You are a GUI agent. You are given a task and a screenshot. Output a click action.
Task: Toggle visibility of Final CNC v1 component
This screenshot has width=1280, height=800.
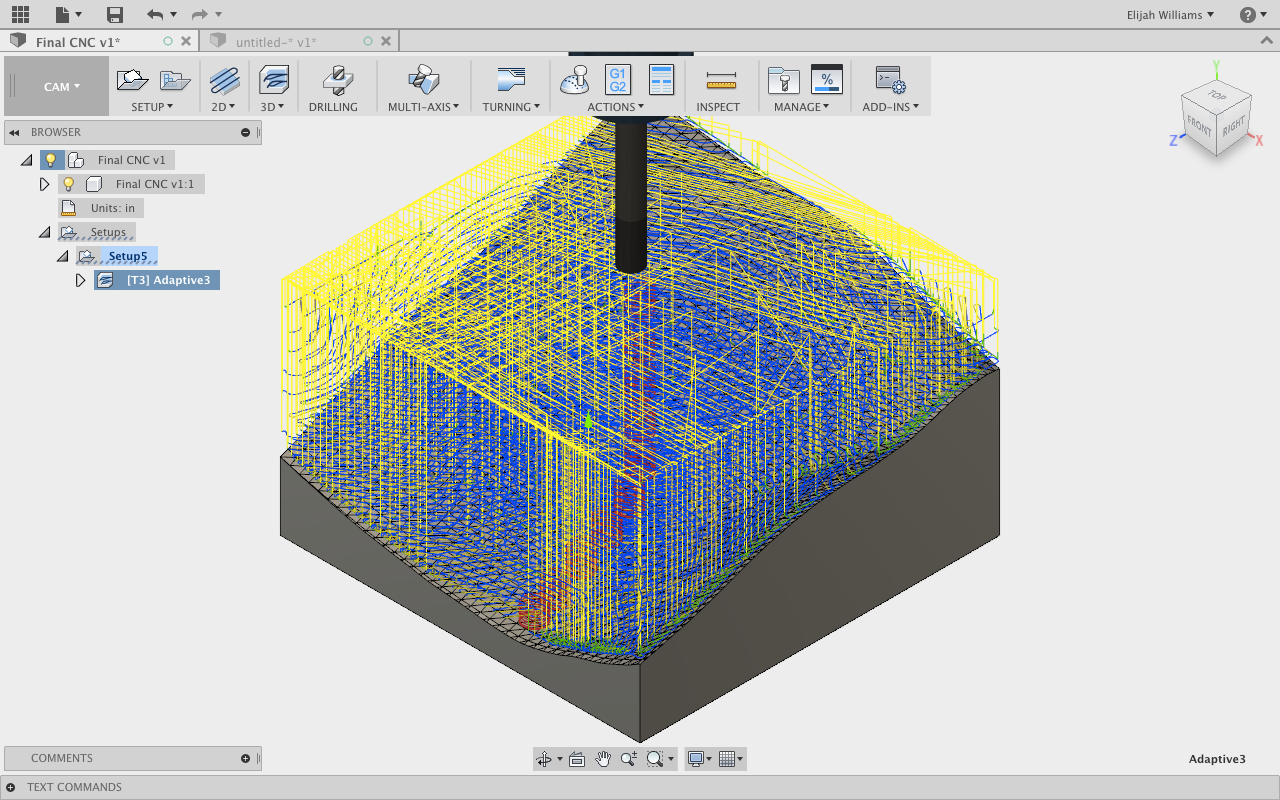tap(52, 160)
